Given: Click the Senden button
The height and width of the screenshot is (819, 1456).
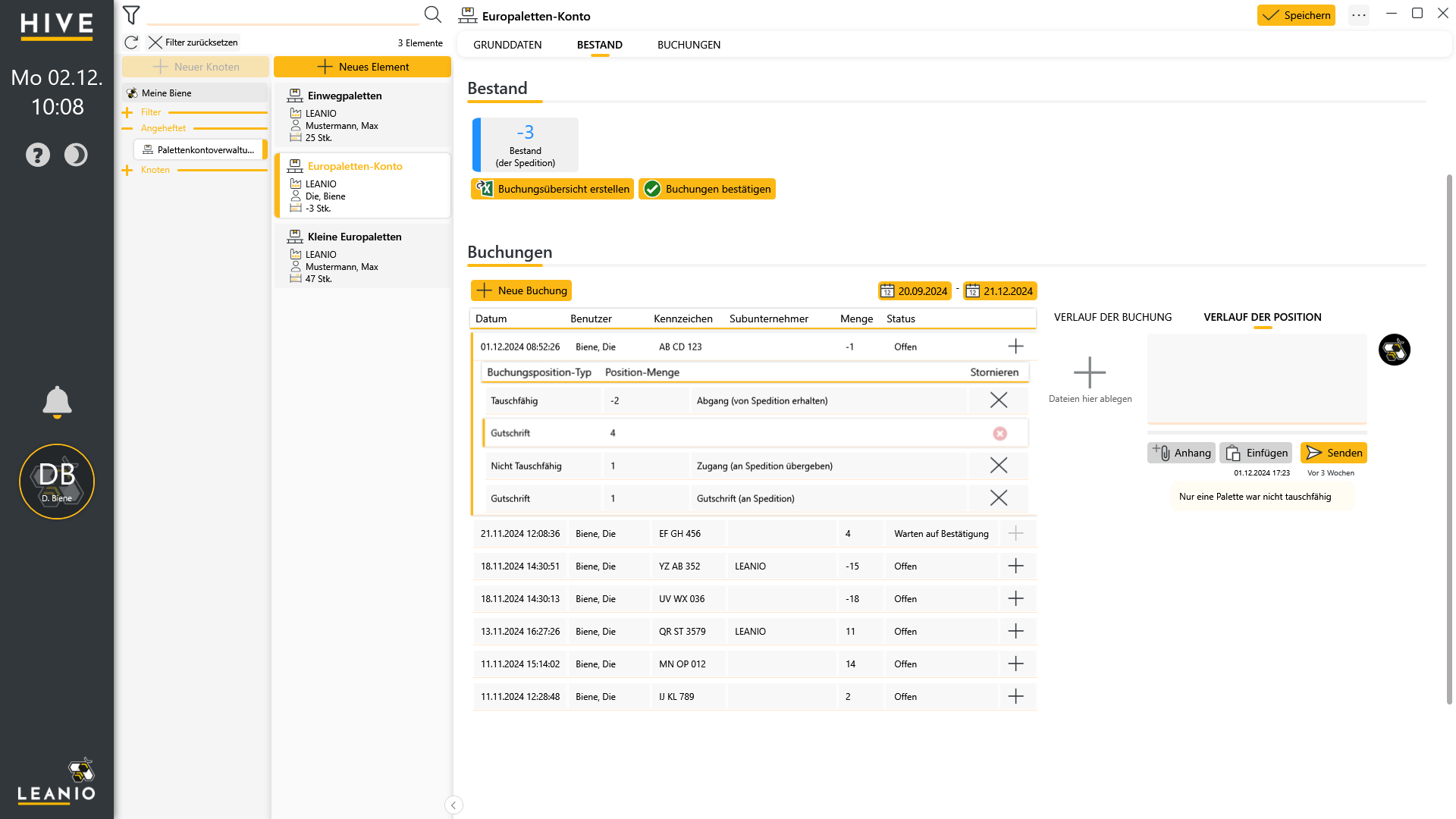Looking at the screenshot, I should 1334,453.
